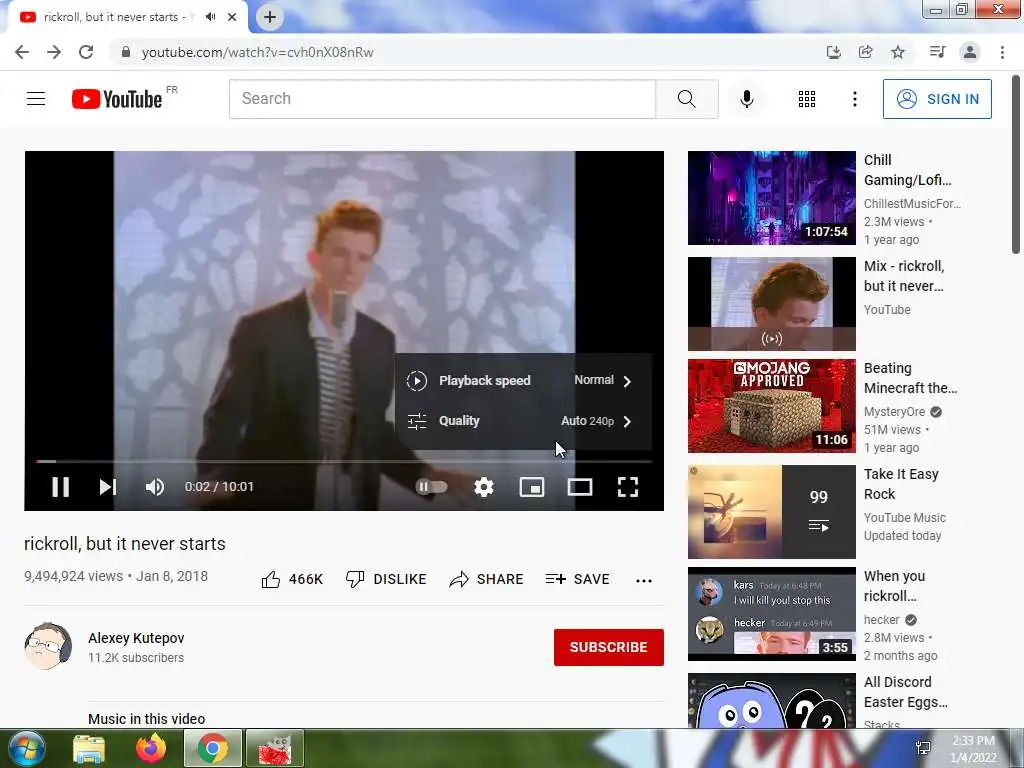This screenshot has width=1024, height=768.
Task: Open media controls icon in Chrome toolbar
Action: point(937,52)
